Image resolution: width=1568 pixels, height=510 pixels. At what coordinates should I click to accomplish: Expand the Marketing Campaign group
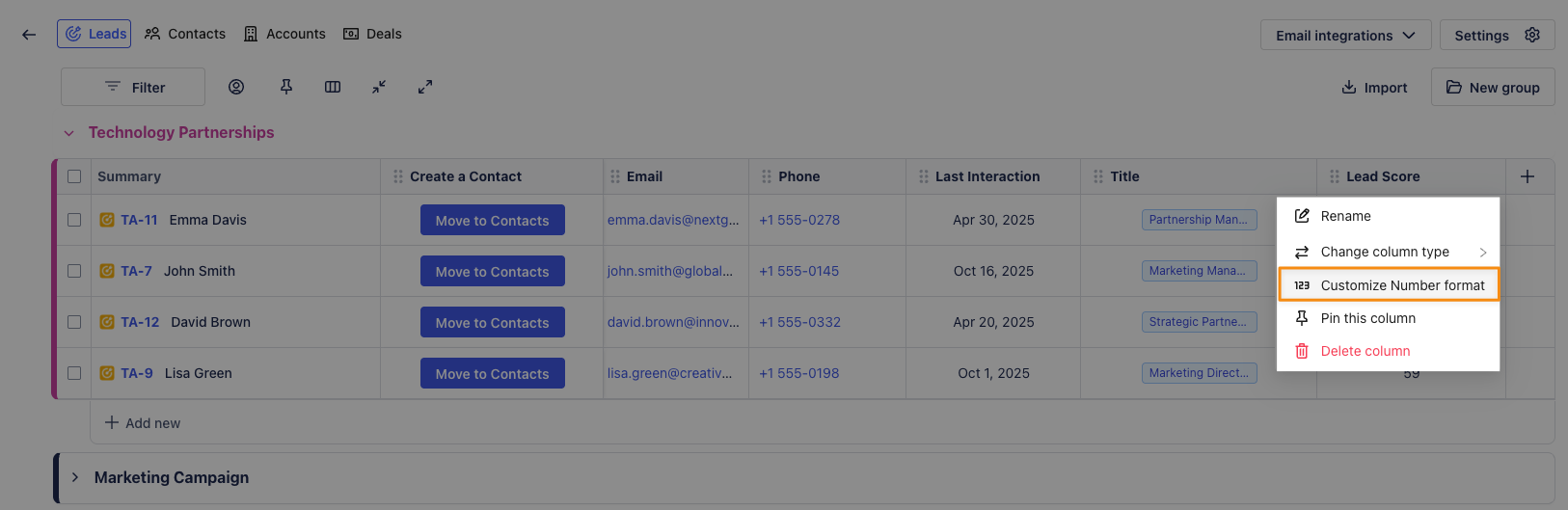click(x=75, y=477)
